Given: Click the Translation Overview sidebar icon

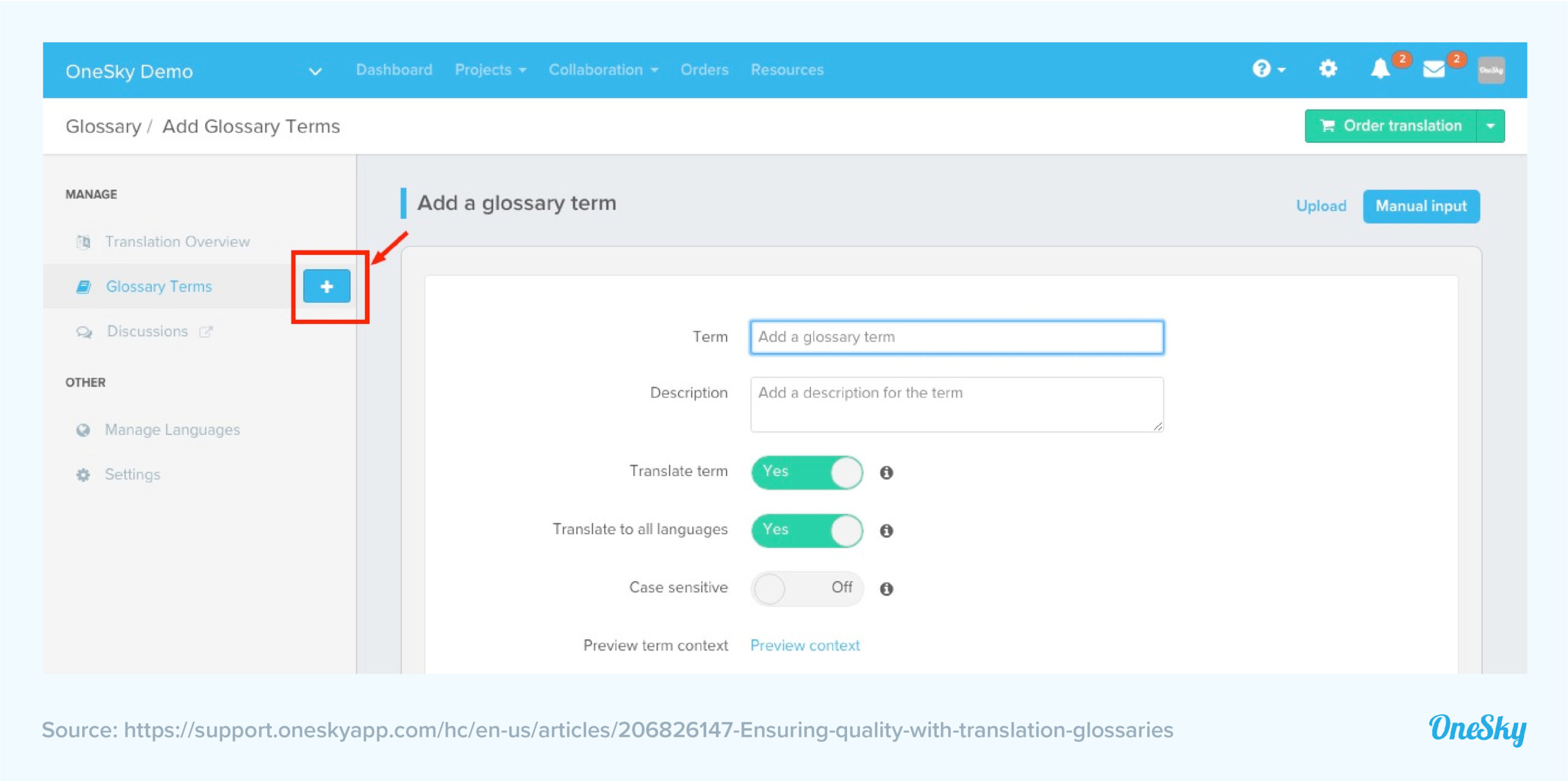Looking at the screenshot, I should (83, 242).
